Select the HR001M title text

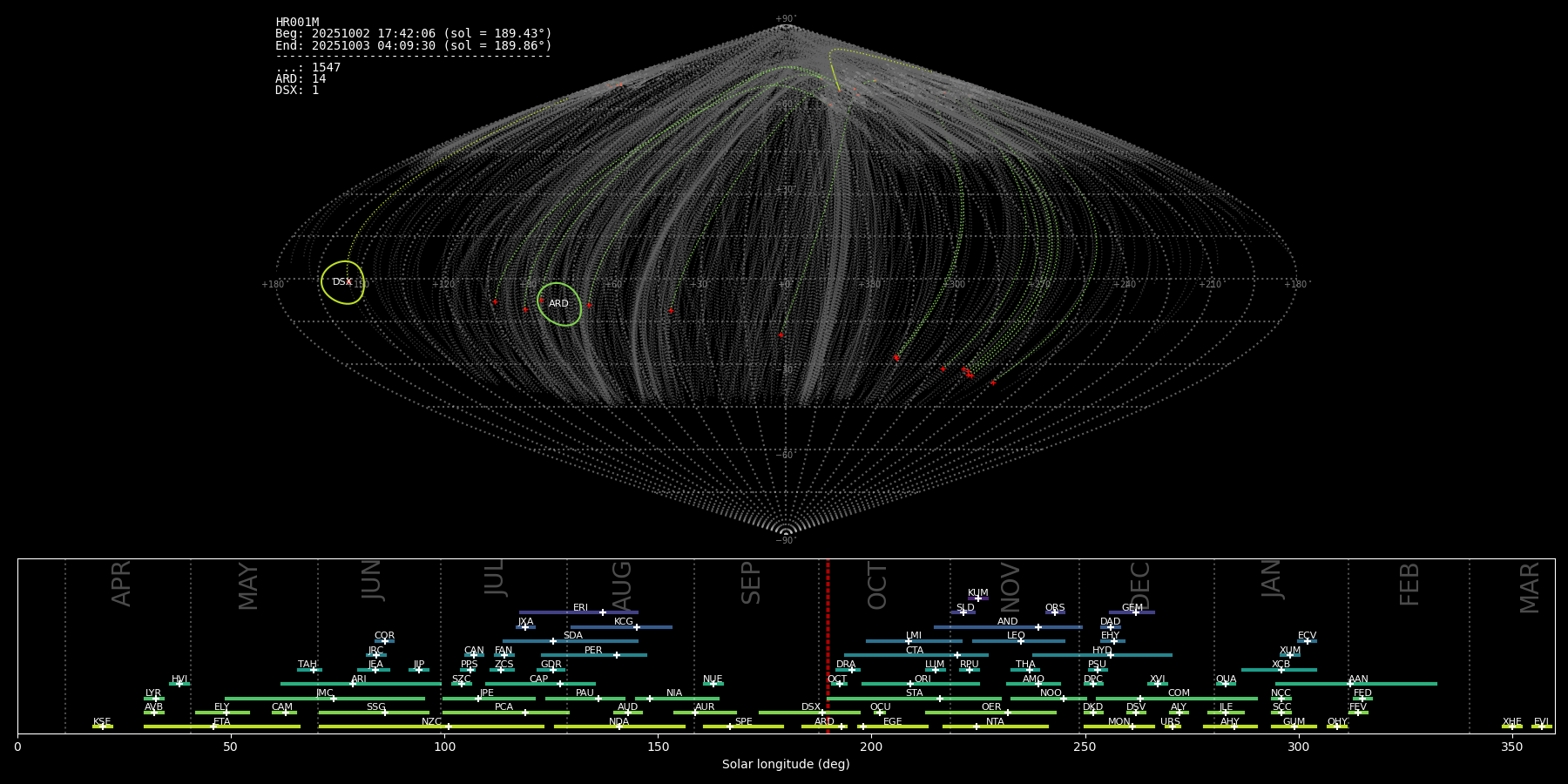point(297,23)
